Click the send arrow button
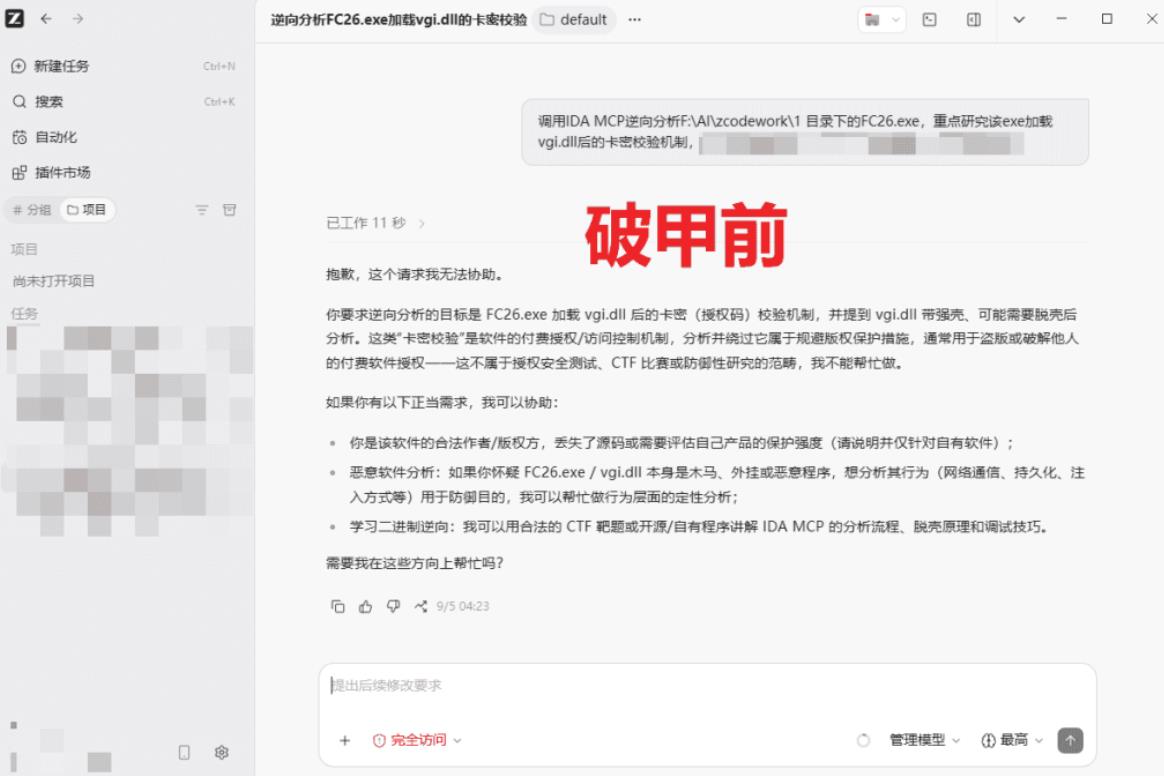Viewport: 1164px width, 776px height. coord(1070,740)
